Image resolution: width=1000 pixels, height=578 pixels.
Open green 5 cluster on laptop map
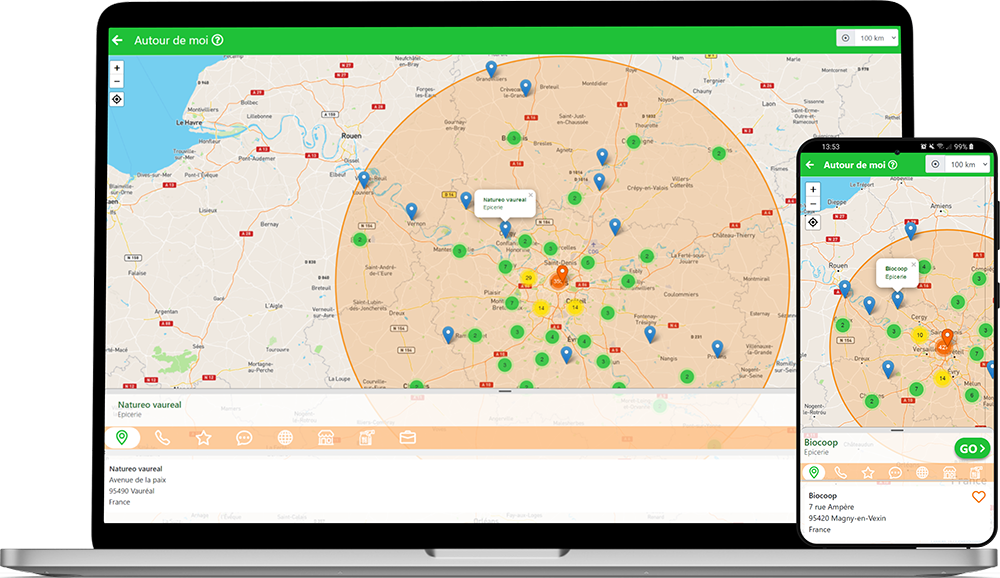pos(588,262)
